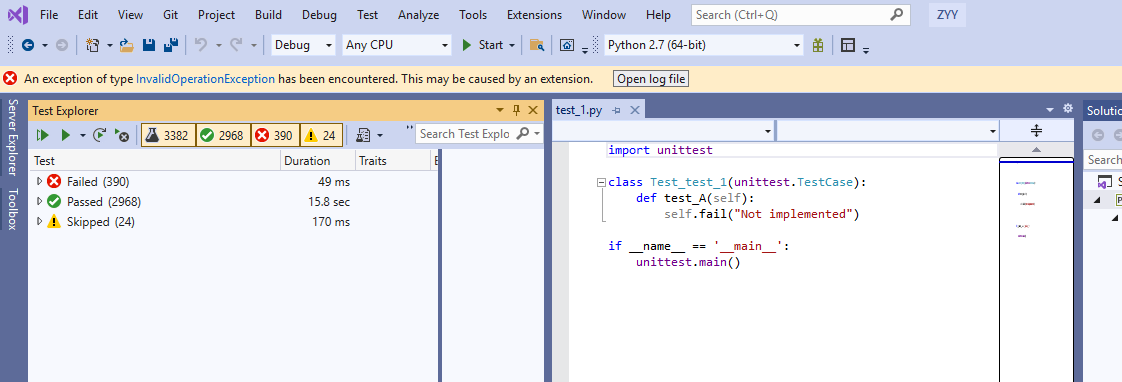
Task: Navigate backward with the blue arrow
Action: pos(29,45)
